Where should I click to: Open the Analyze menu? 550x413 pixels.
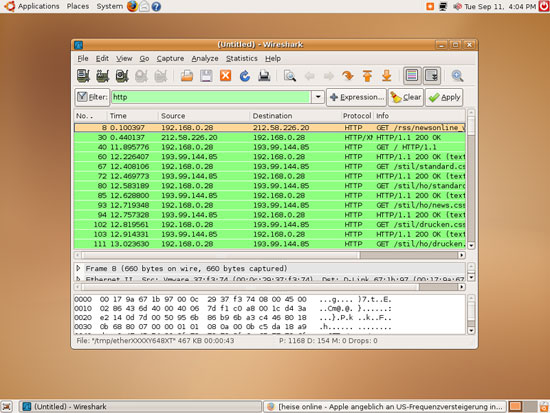pos(205,59)
